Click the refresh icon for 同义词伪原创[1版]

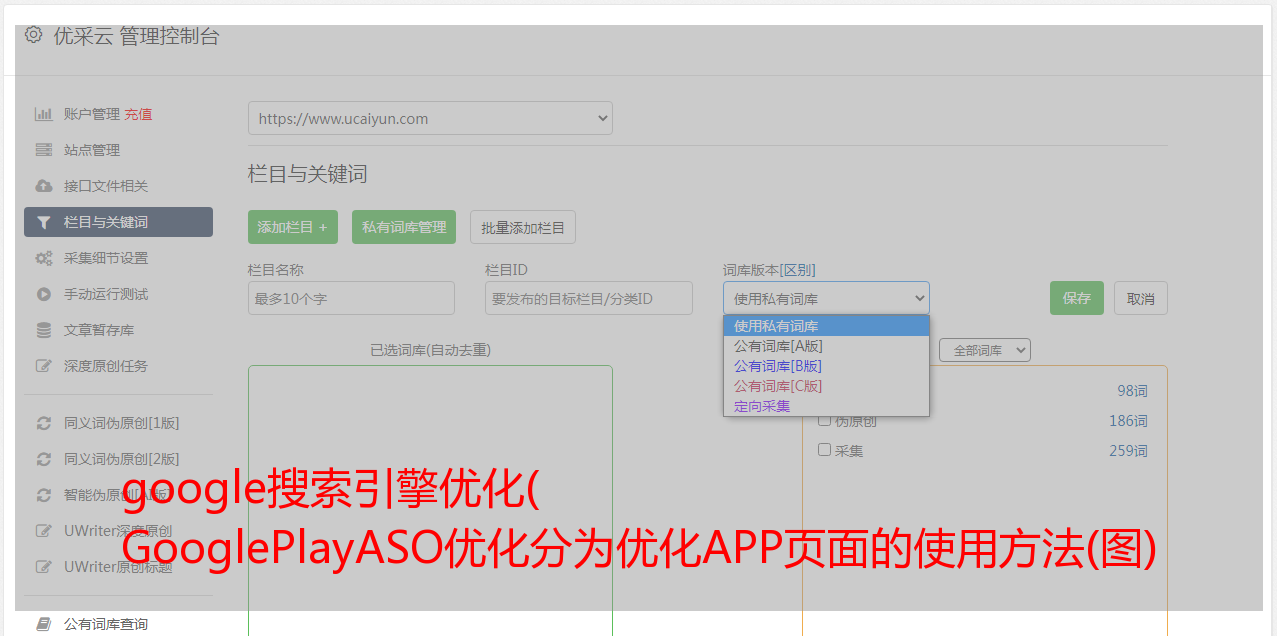[x=44, y=423]
